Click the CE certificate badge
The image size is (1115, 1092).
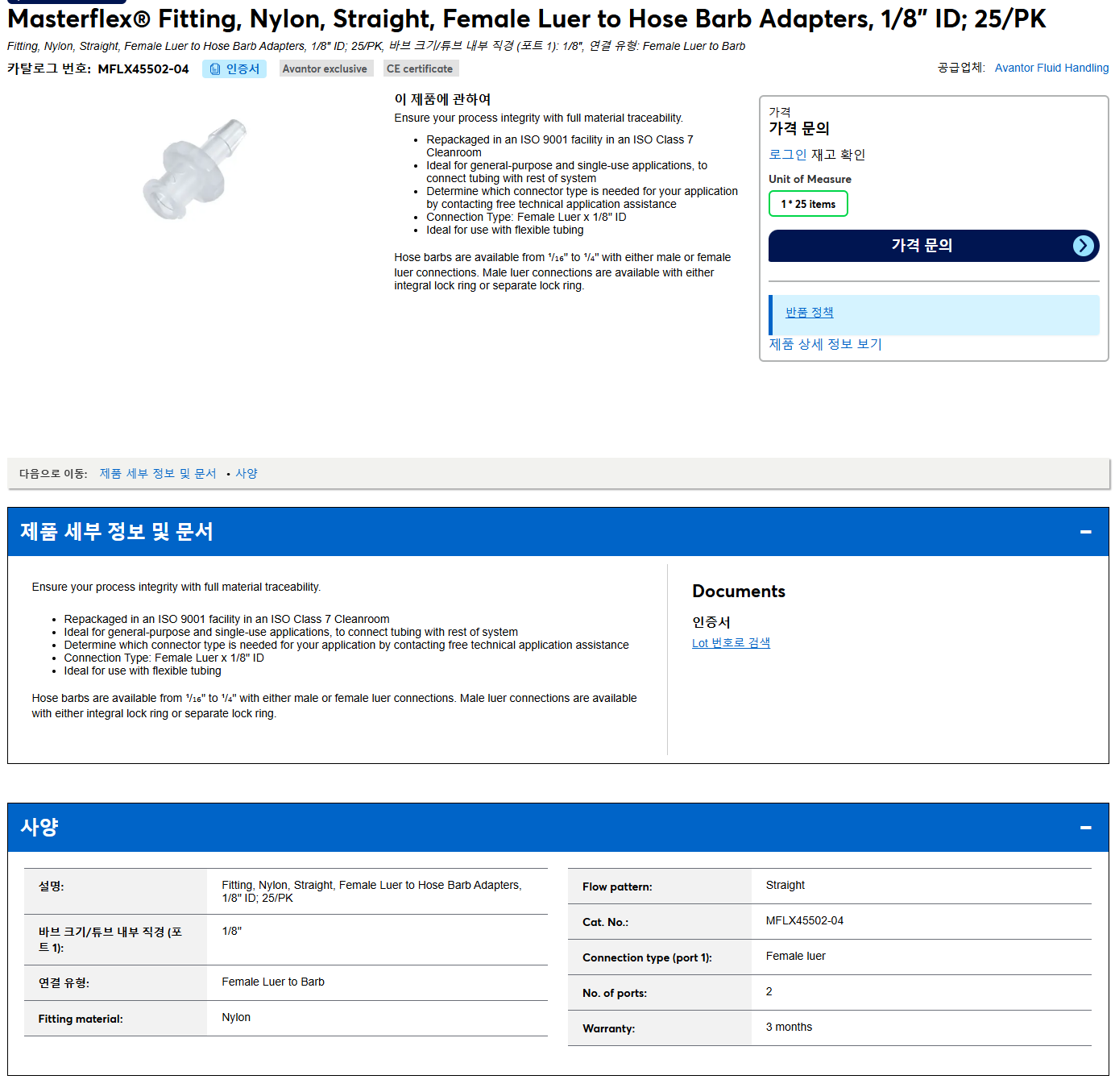421,69
